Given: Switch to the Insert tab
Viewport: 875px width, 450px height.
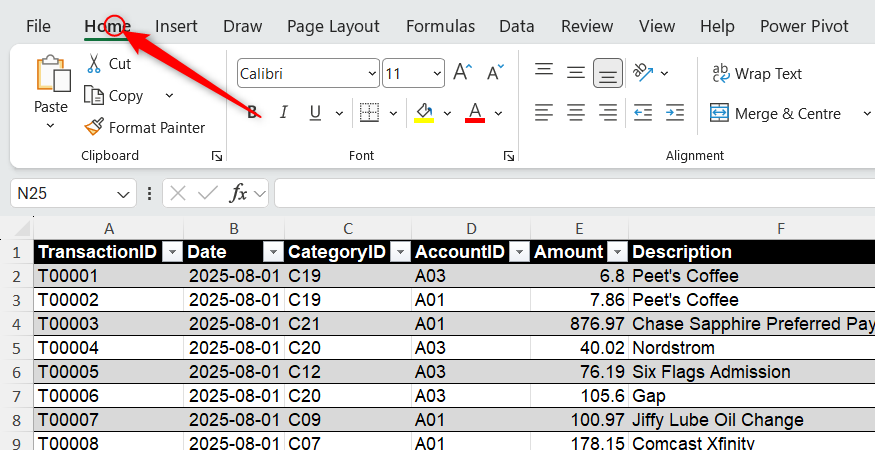Looking at the screenshot, I should [176, 26].
